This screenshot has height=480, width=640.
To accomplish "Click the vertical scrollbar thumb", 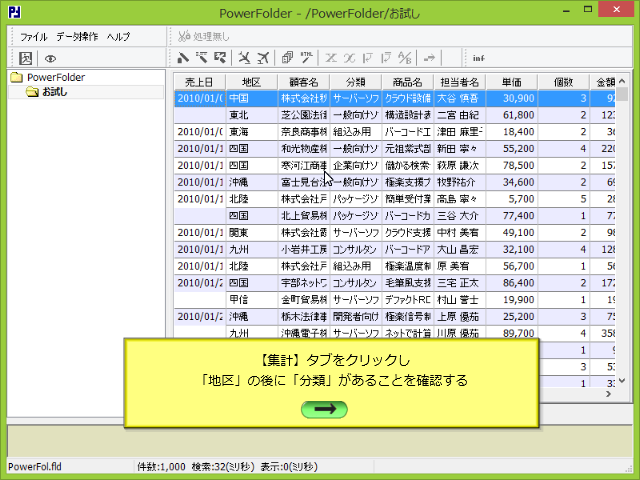I will pos(622,93).
